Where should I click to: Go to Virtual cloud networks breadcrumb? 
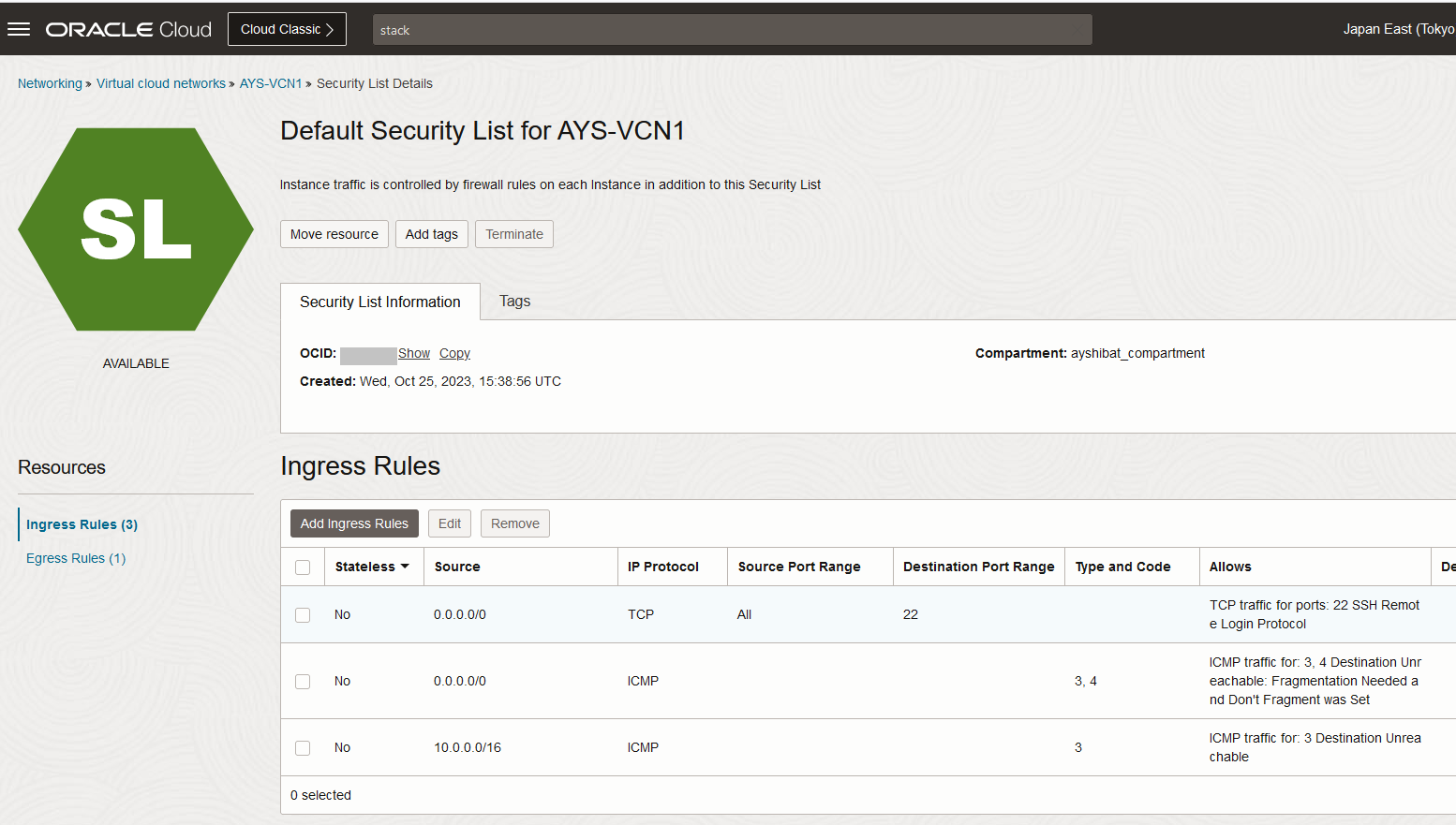tap(161, 83)
